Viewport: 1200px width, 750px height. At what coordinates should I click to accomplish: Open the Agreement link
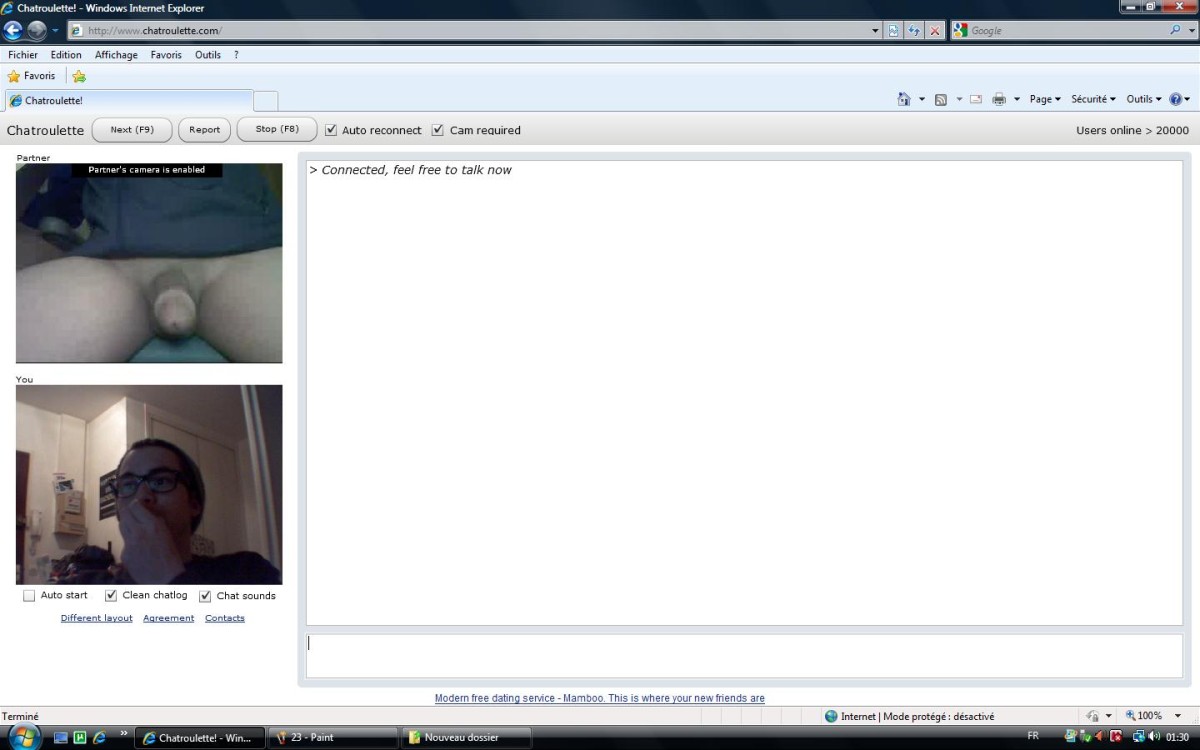tap(168, 618)
